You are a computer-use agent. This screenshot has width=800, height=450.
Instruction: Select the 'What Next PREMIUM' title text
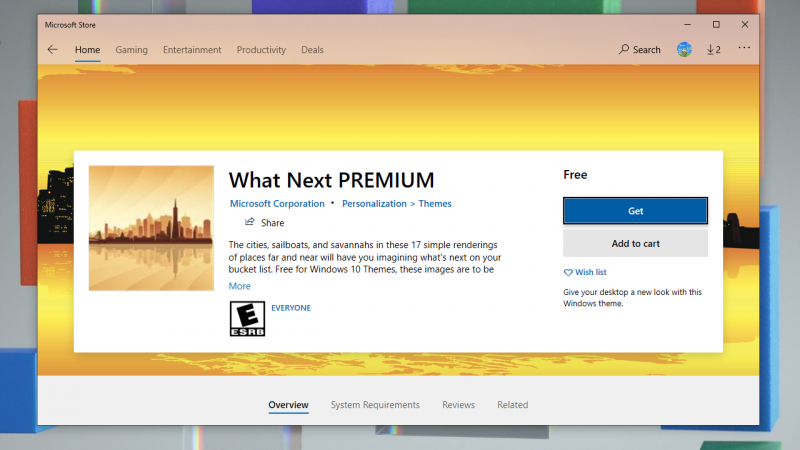point(332,180)
